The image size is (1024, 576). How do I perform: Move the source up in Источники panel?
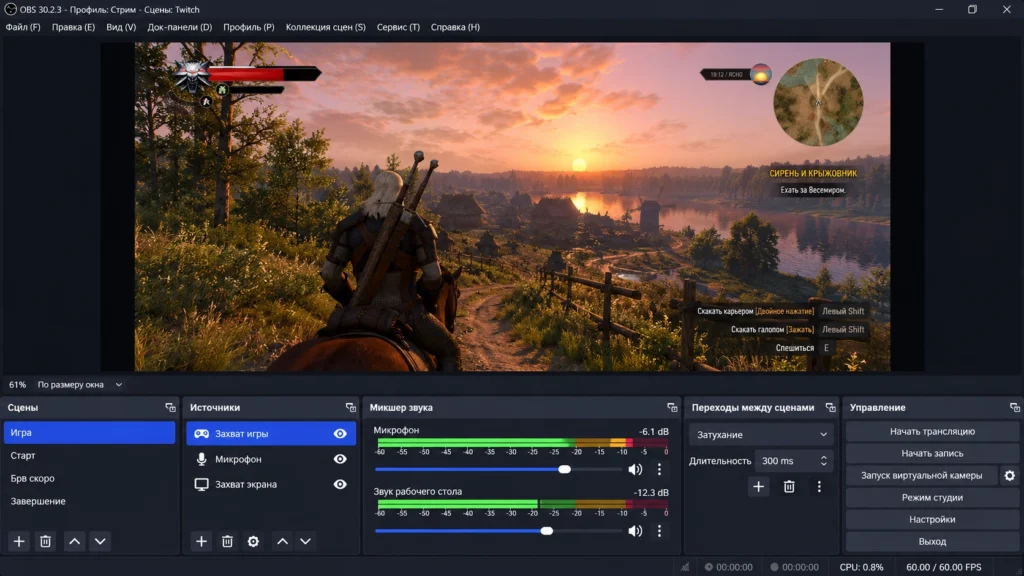(x=282, y=541)
